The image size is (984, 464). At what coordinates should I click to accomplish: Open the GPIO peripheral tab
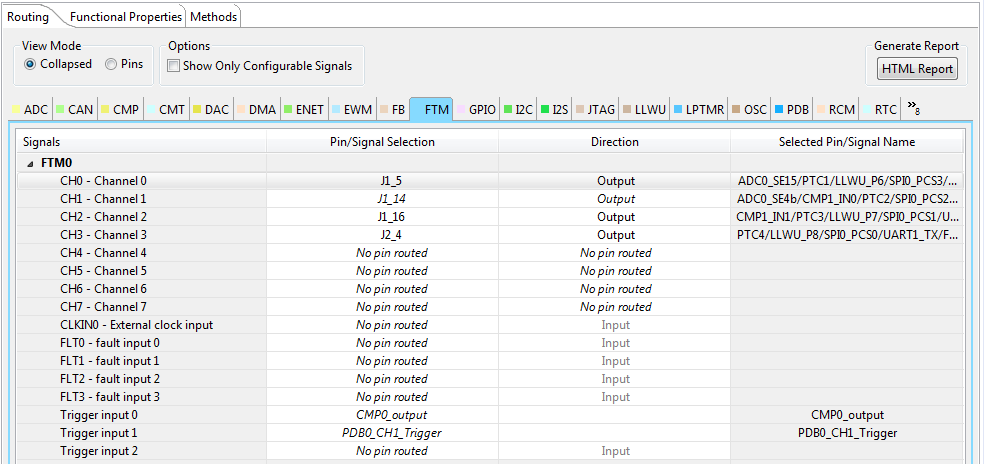pyautogui.click(x=476, y=109)
